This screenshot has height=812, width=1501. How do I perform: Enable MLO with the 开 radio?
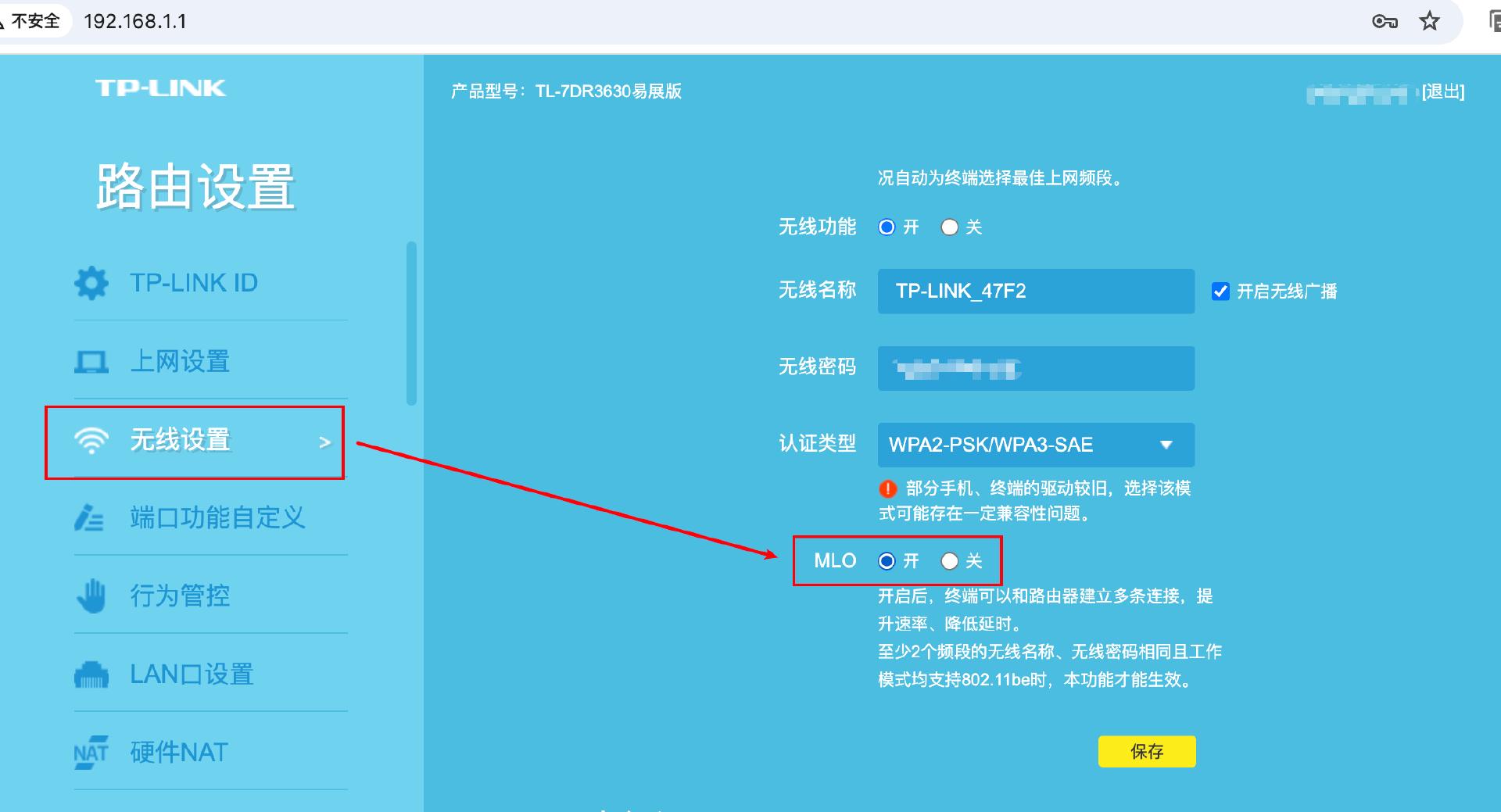coord(887,561)
